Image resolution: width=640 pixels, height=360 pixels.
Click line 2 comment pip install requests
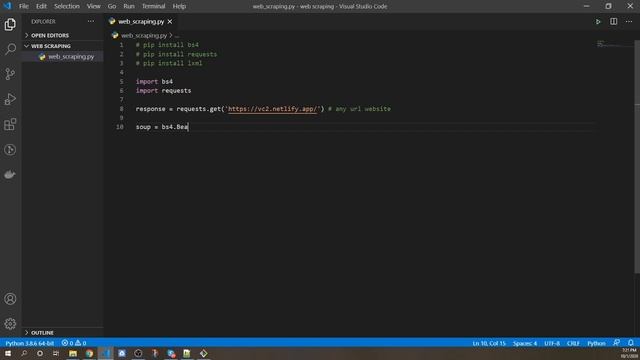[176, 54]
